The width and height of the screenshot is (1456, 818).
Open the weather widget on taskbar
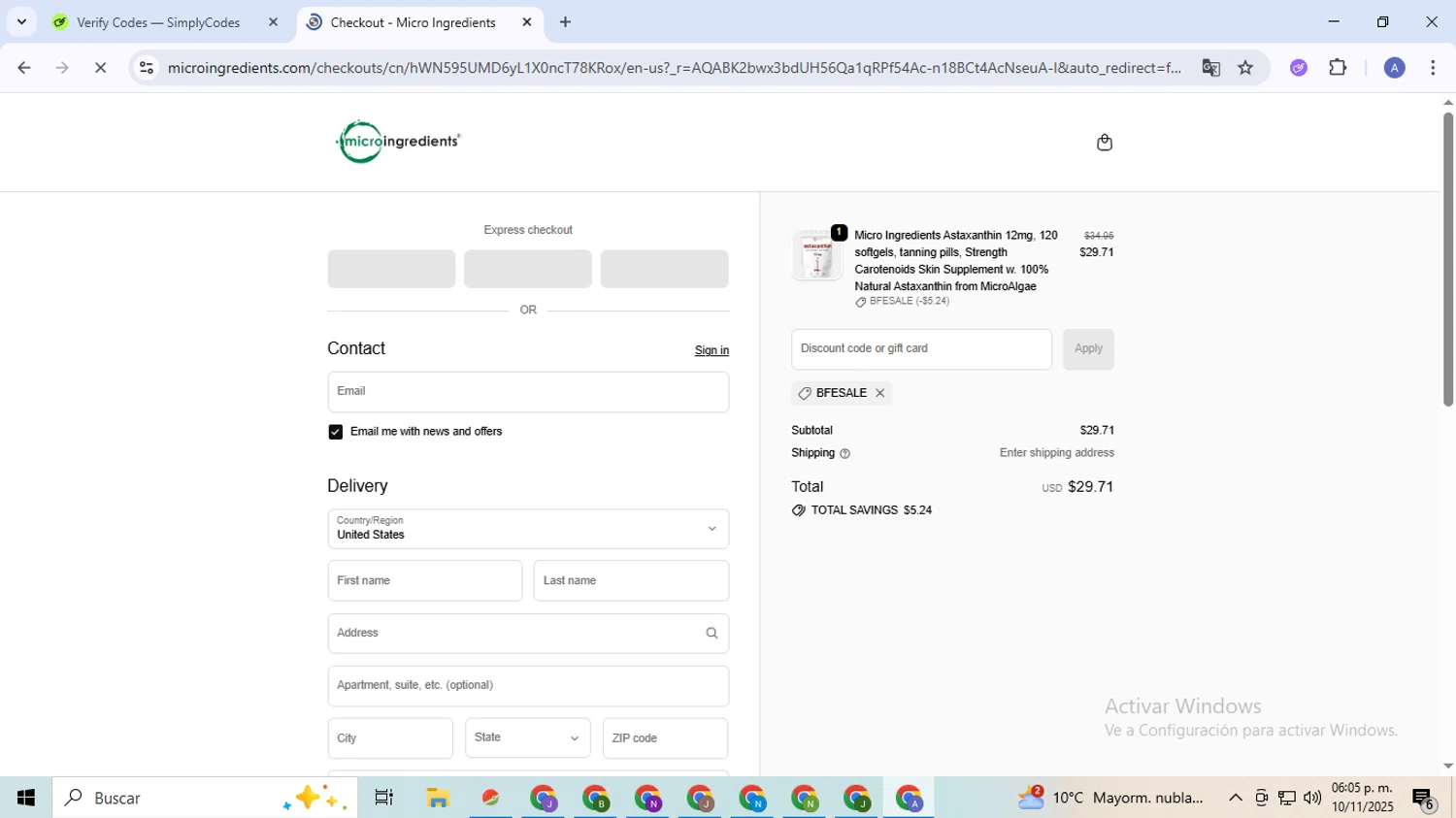click(x=1111, y=798)
